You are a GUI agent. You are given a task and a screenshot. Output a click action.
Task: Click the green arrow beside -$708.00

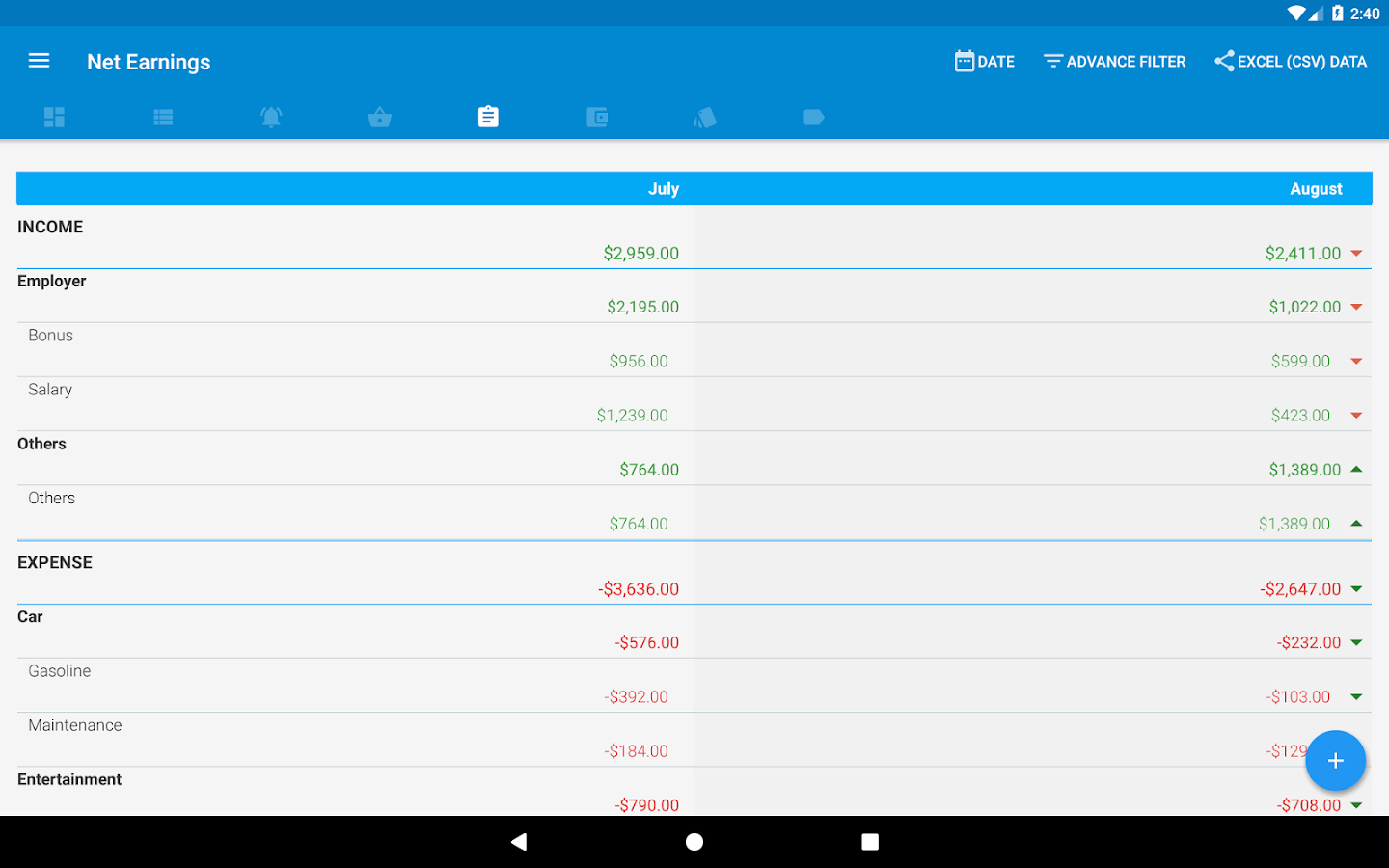tap(1356, 804)
